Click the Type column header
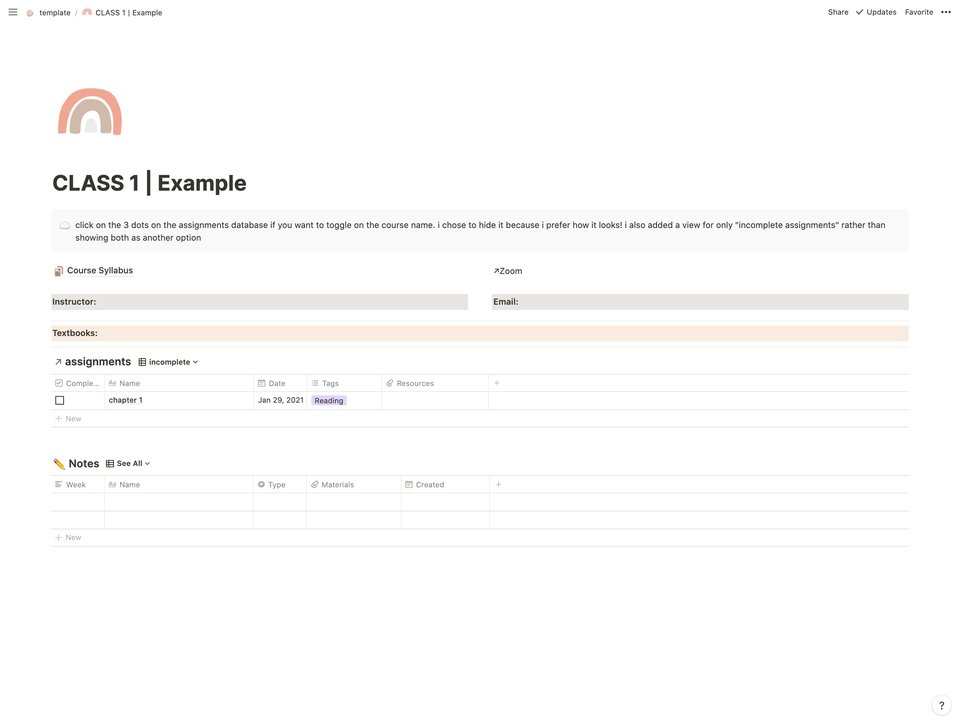Screen dimensions: 960x723 (x=280, y=484)
